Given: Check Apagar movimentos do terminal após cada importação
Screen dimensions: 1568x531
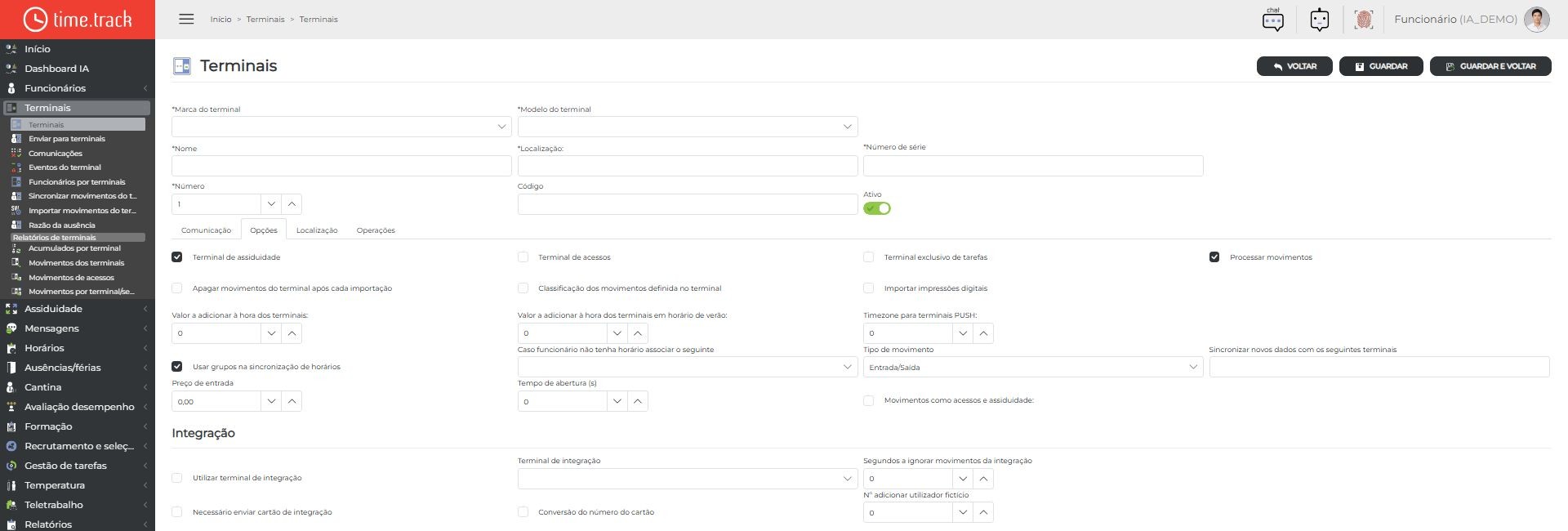Looking at the screenshot, I should pos(177,288).
